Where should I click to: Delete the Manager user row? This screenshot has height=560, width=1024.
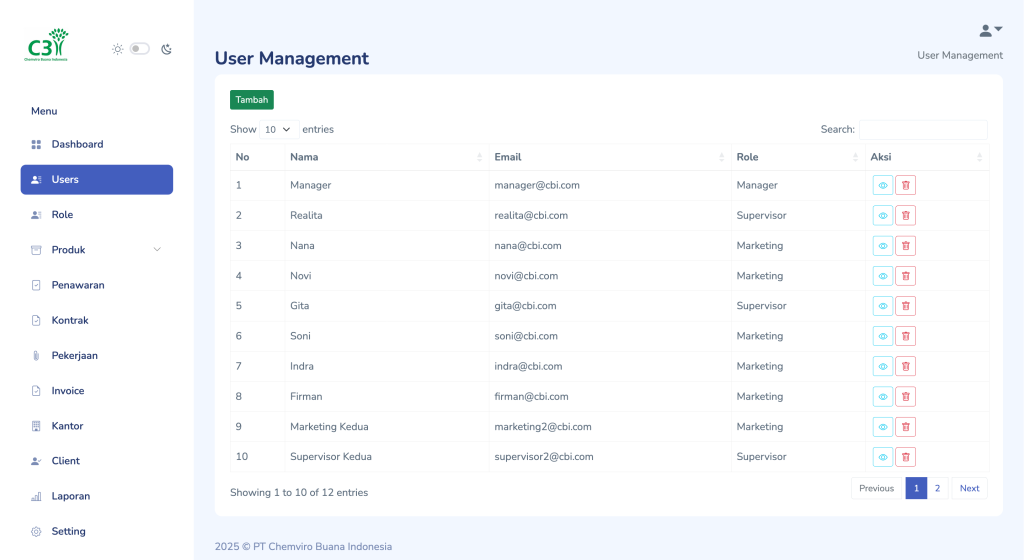905,185
